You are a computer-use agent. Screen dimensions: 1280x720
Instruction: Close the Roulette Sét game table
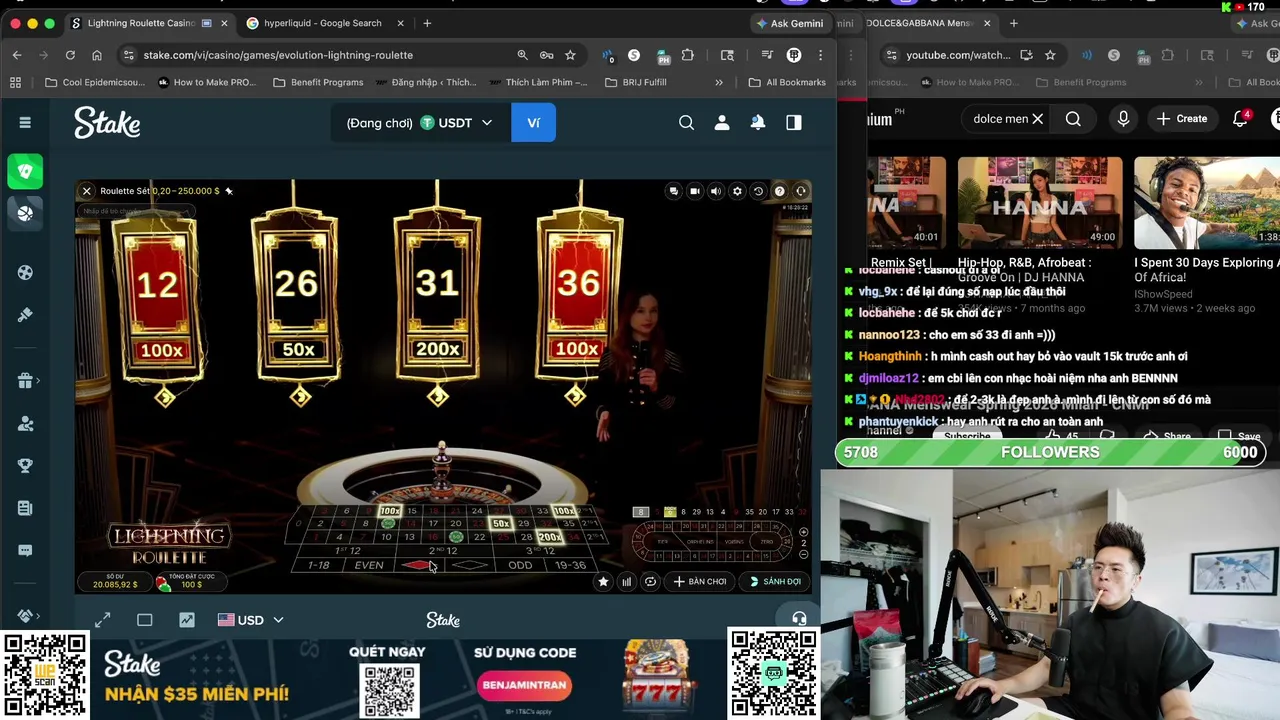[x=86, y=191]
